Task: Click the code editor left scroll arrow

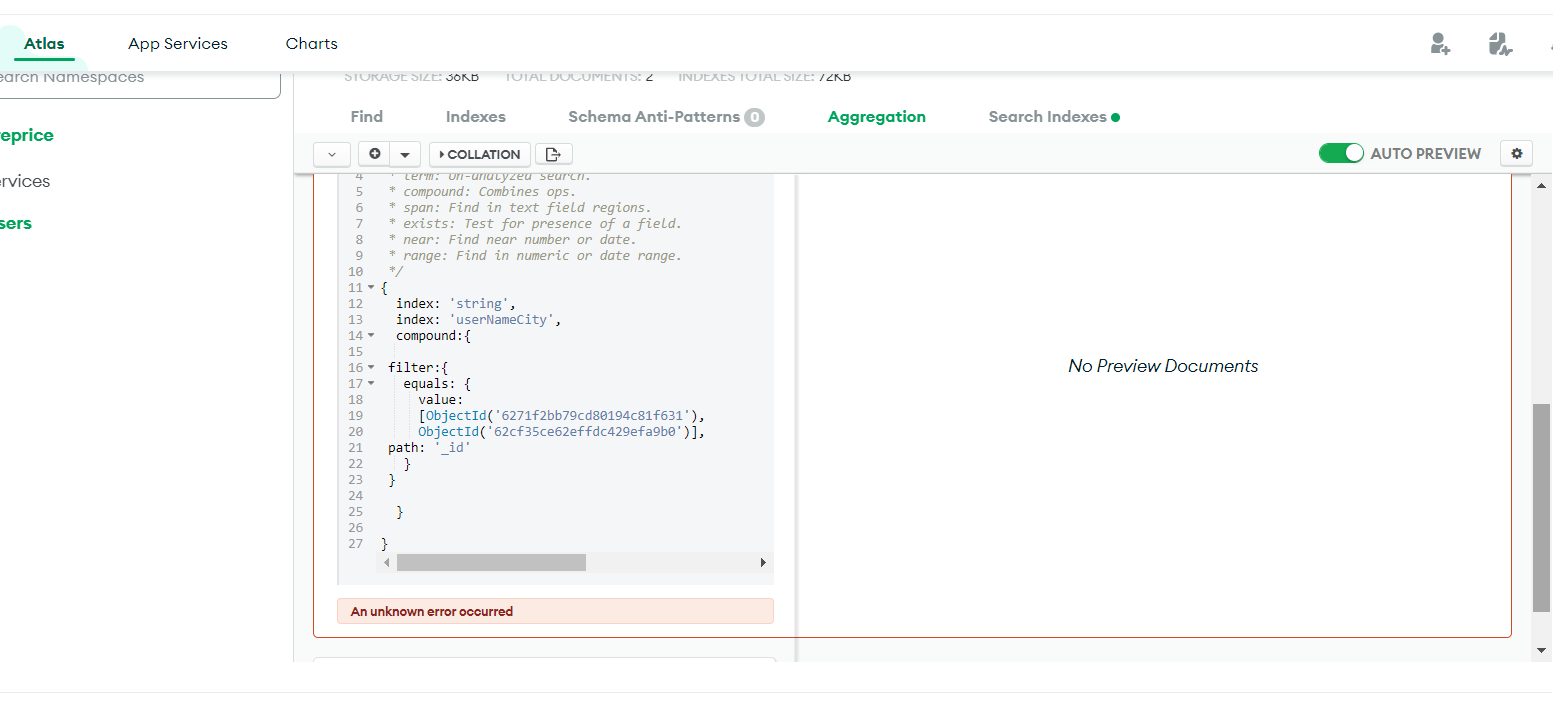Action: [387, 563]
